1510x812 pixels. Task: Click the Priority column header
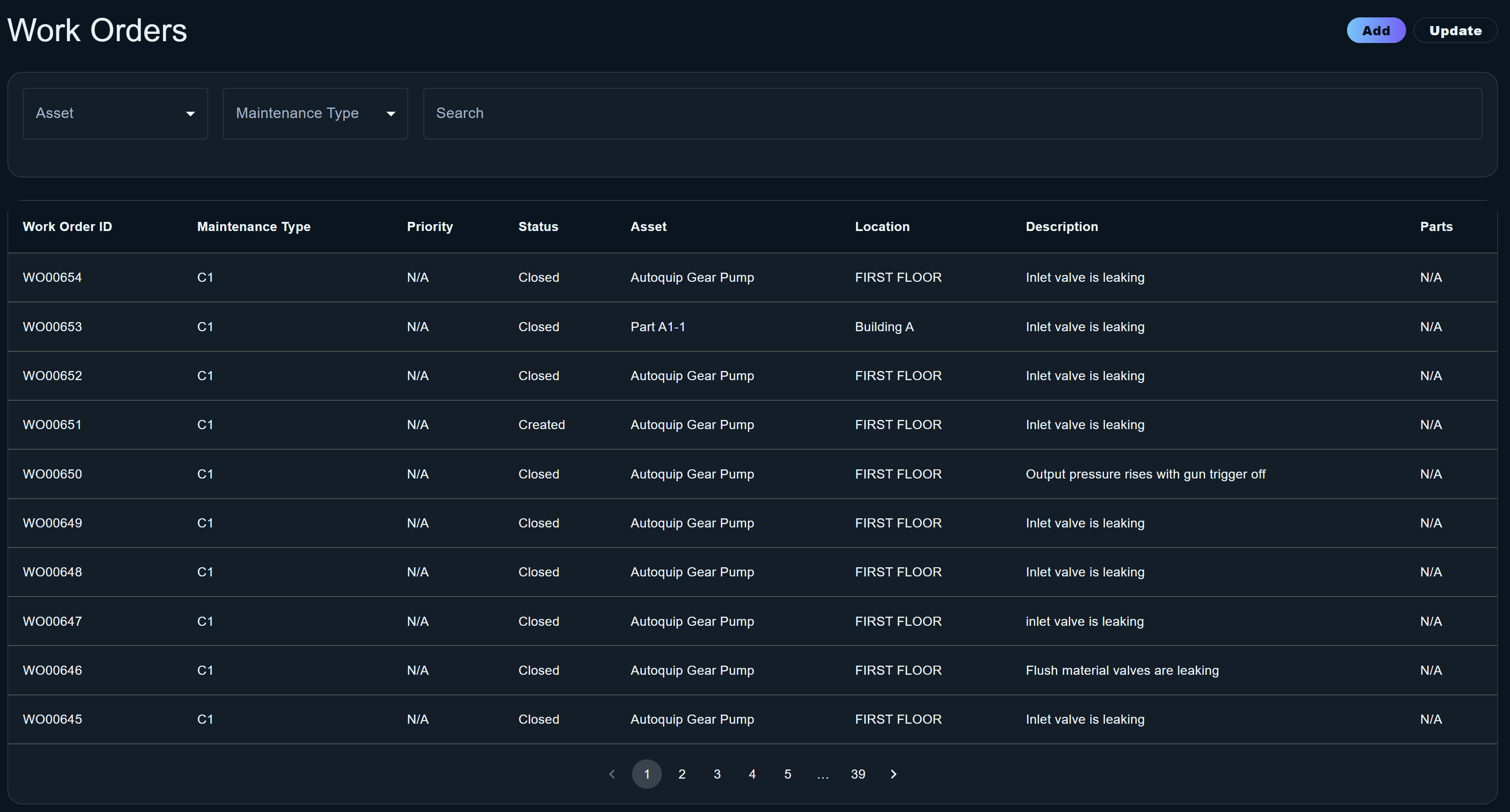tap(430, 226)
